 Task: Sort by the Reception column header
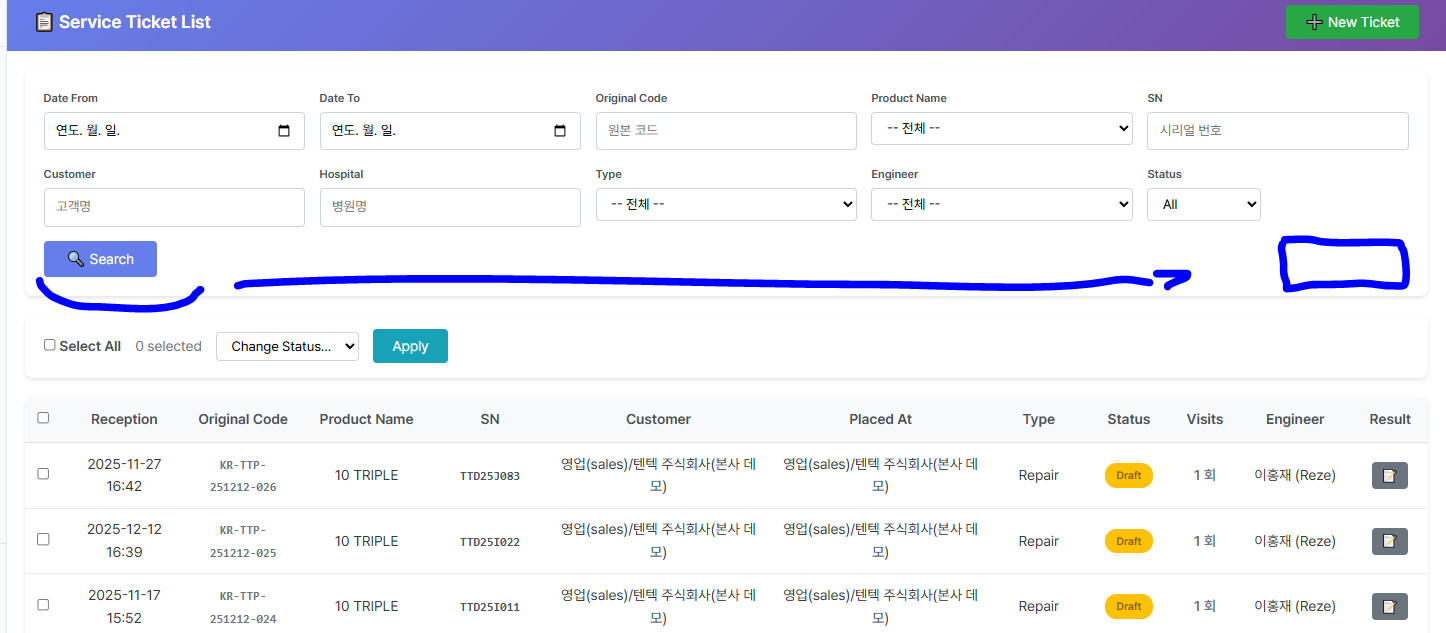pos(124,419)
